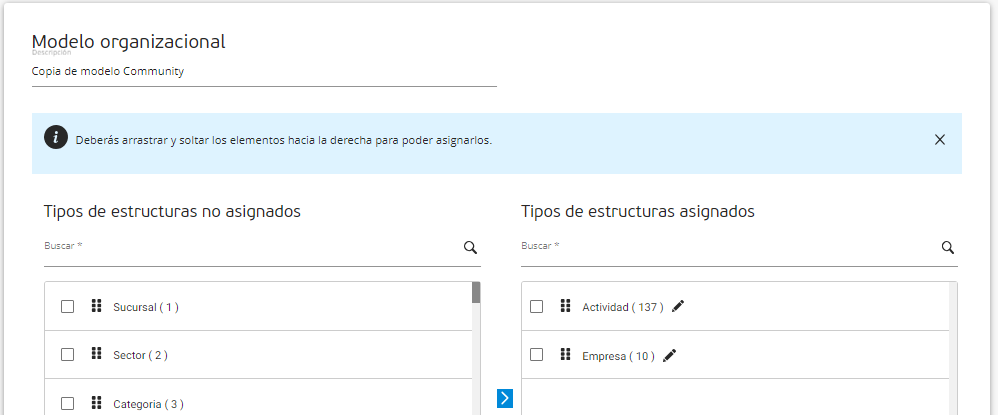Click the drag handle for Sector
Image resolution: width=998 pixels, height=415 pixels.
click(97, 354)
